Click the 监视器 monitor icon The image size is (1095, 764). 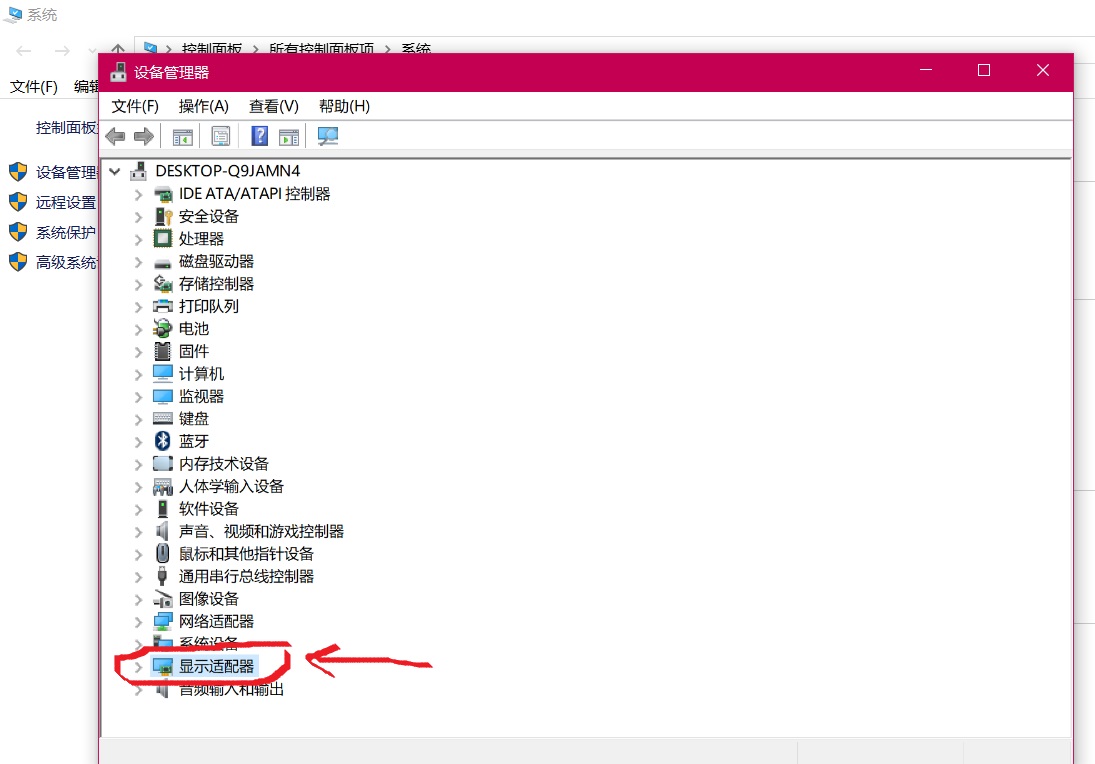click(163, 396)
